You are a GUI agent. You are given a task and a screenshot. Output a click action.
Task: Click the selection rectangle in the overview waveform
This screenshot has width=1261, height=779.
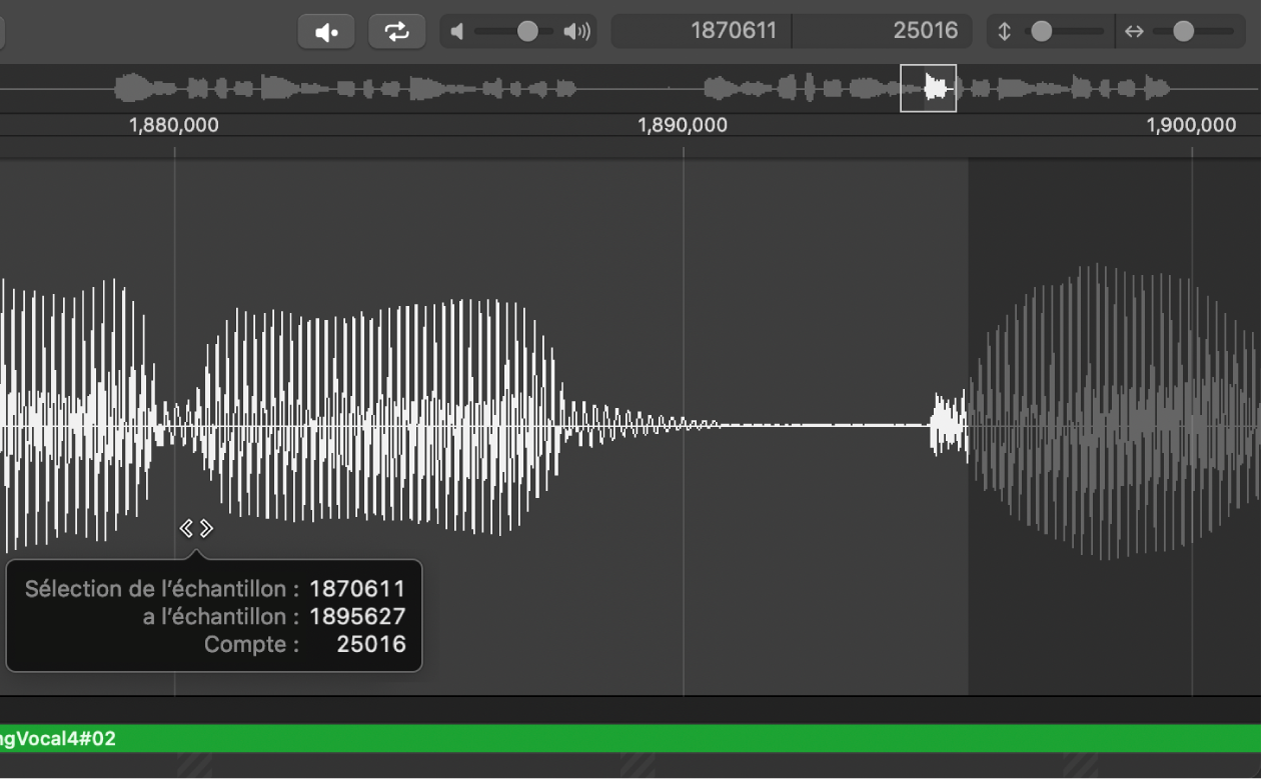tap(928, 88)
